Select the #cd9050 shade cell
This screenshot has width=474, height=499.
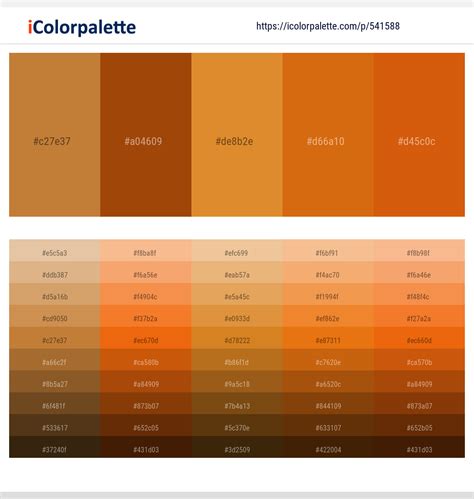tap(55, 316)
